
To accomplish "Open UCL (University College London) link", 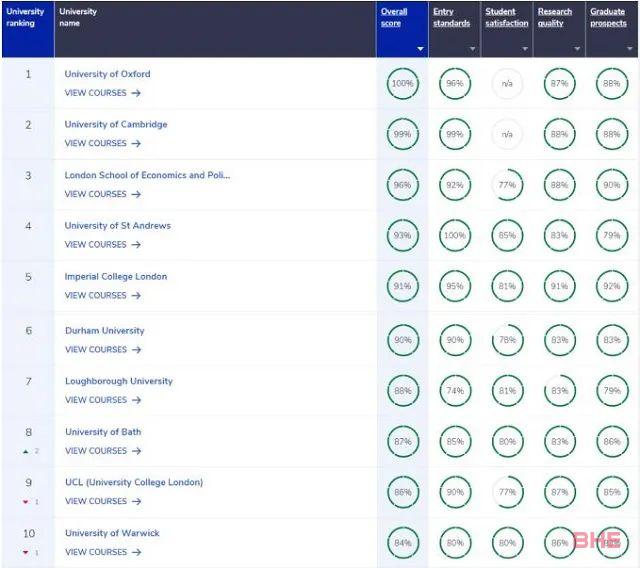I will click(134, 482).
